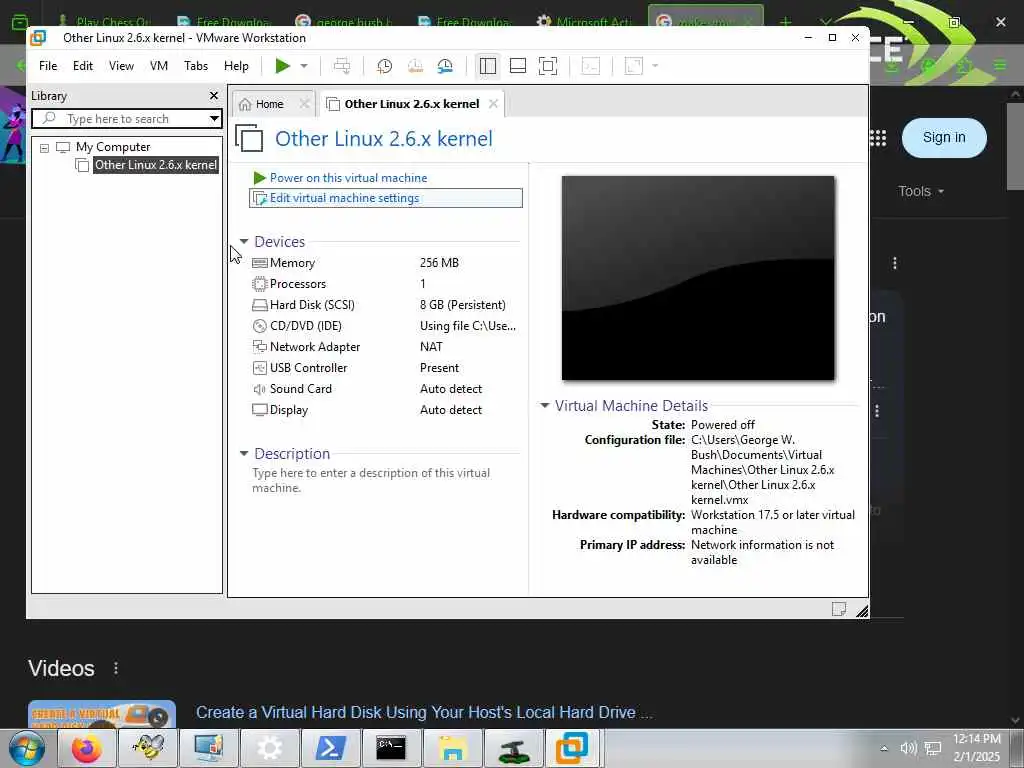Open the Help menu
The width and height of the screenshot is (1024, 768).
[236, 66]
